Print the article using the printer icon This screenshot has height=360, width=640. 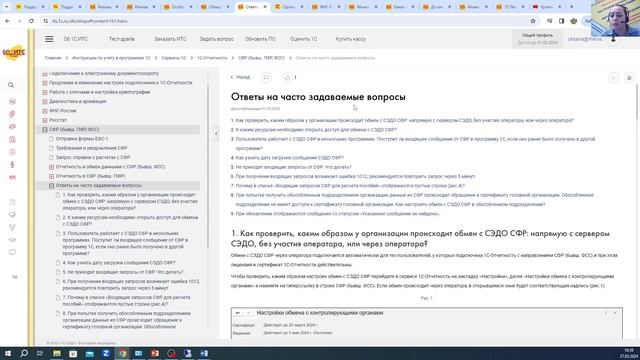tap(629, 78)
